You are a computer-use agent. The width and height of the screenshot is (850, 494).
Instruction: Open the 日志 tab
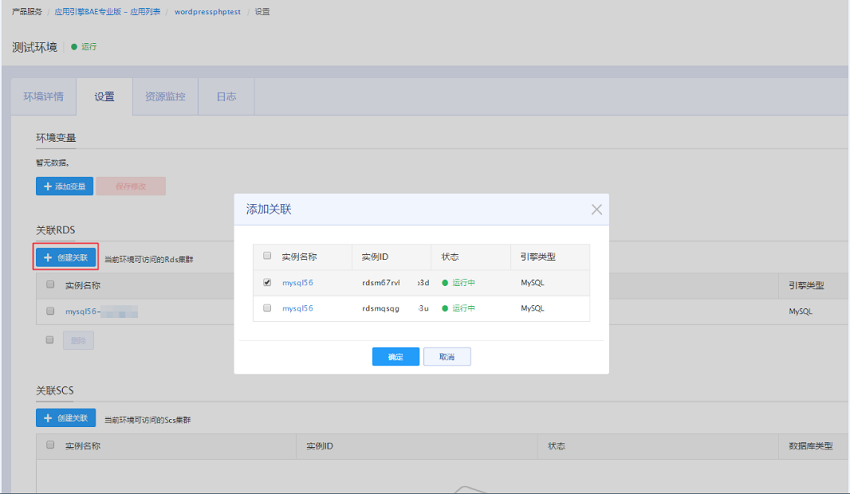point(226,97)
